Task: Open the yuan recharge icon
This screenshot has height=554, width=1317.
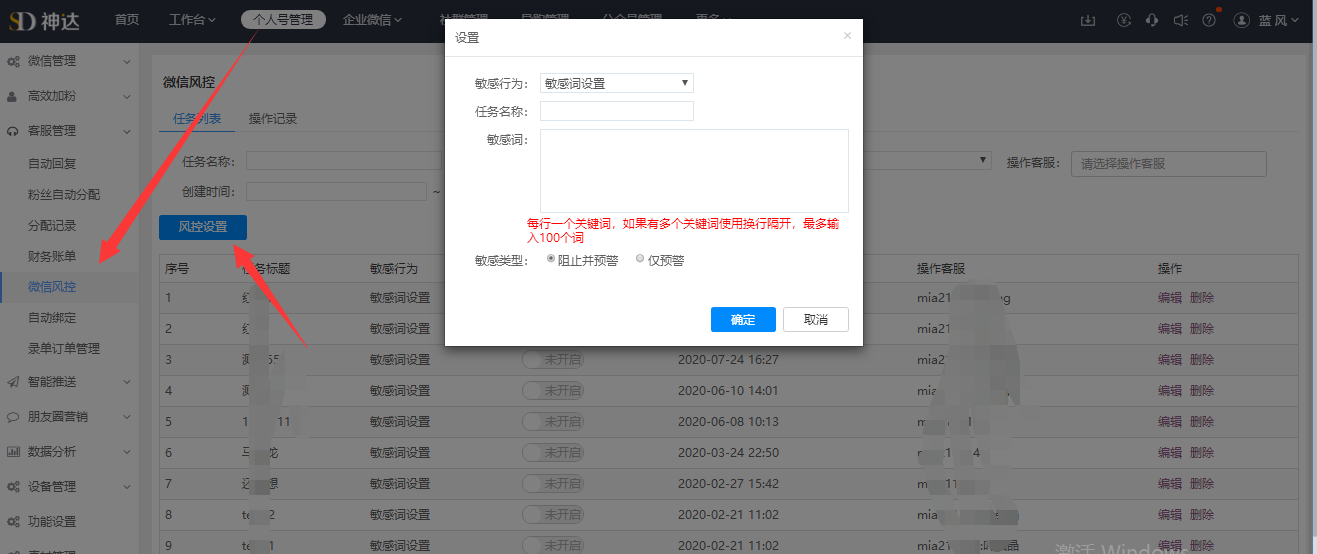Action: pos(1124,20)
